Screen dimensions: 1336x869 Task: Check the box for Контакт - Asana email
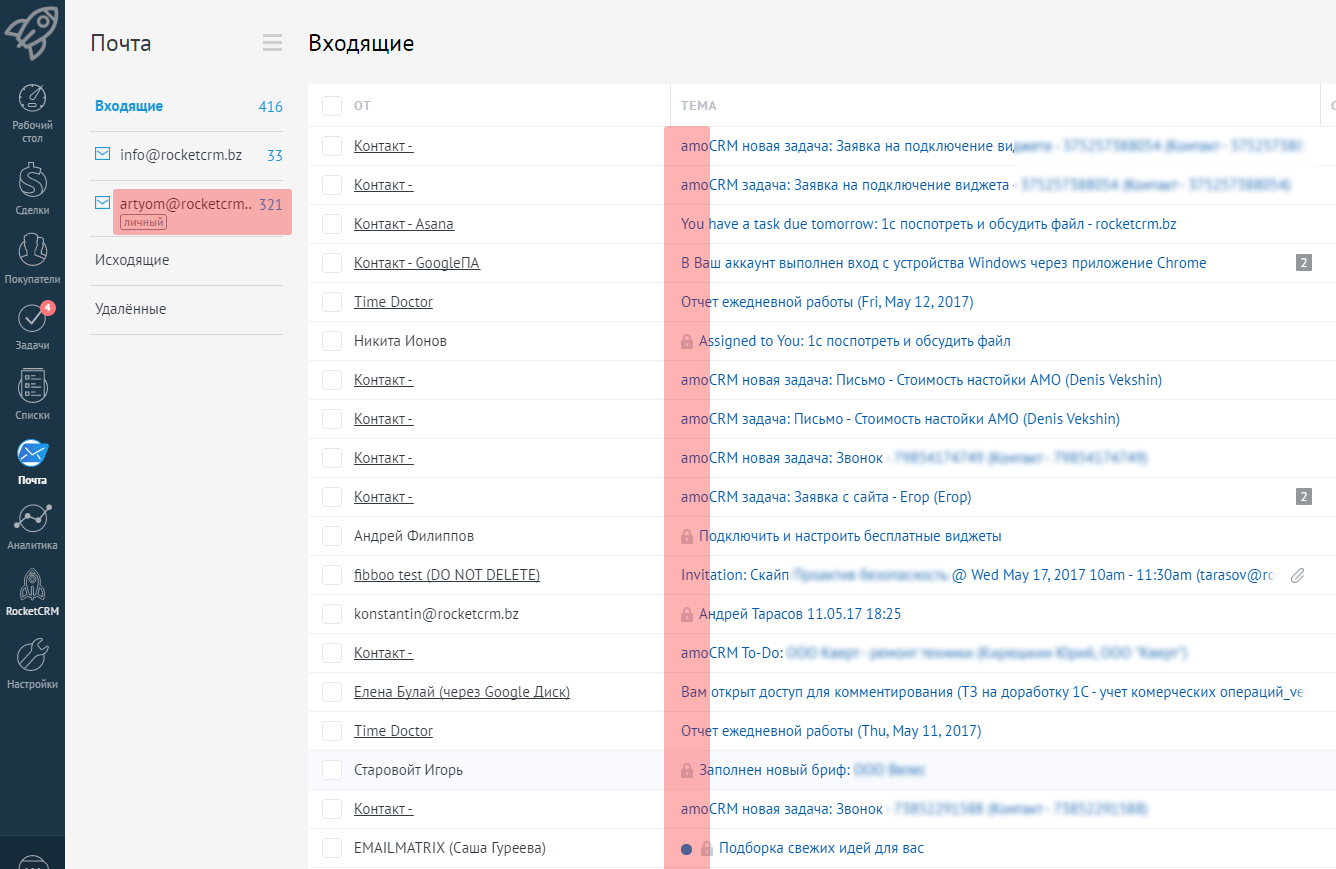[x=332, y=224]
